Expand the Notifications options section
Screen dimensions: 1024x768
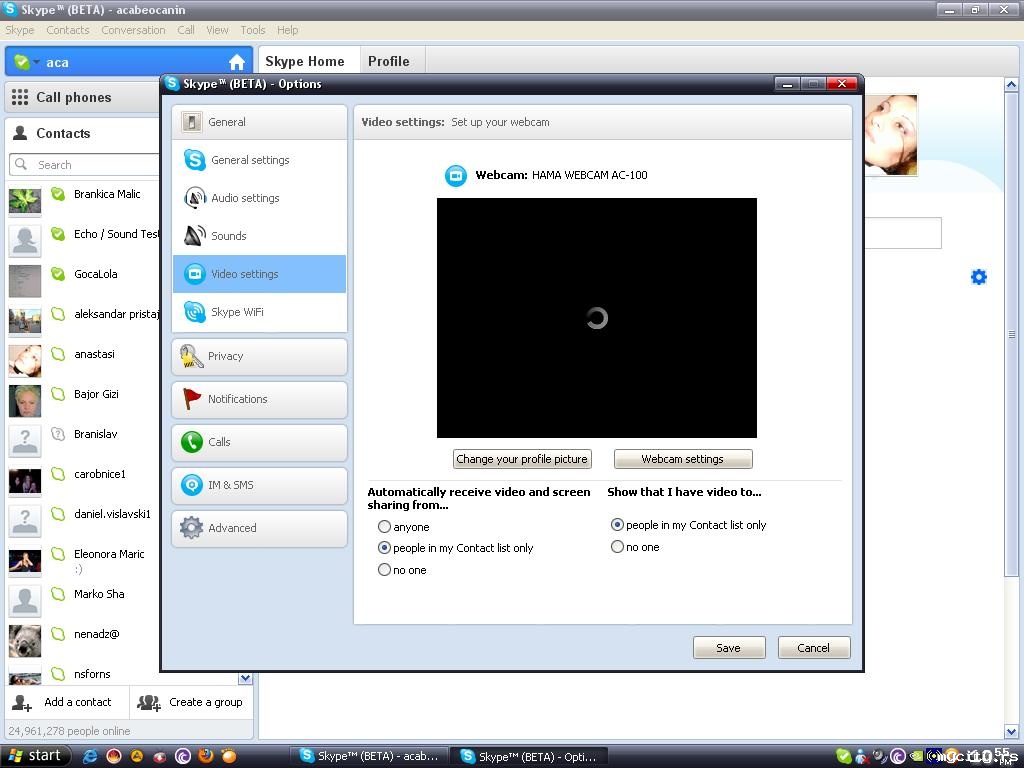(259, 400)
